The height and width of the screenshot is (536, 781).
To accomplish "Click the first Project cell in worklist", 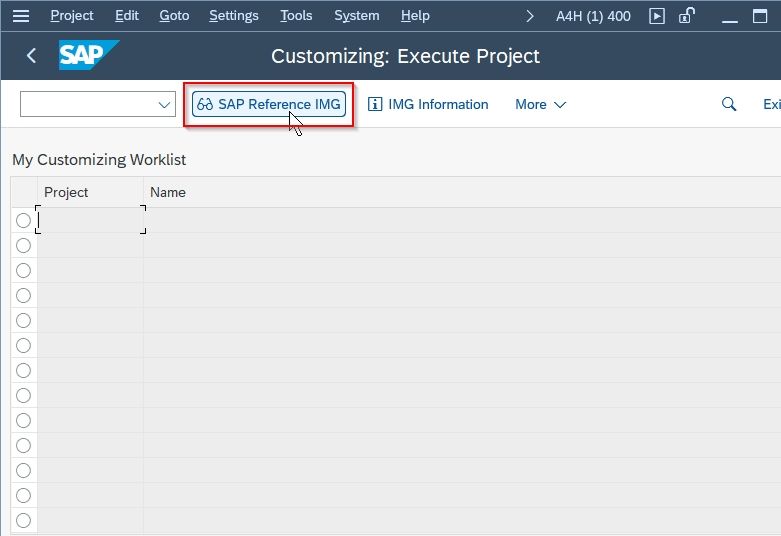I will pyautogui.click(x=91, y=220).
